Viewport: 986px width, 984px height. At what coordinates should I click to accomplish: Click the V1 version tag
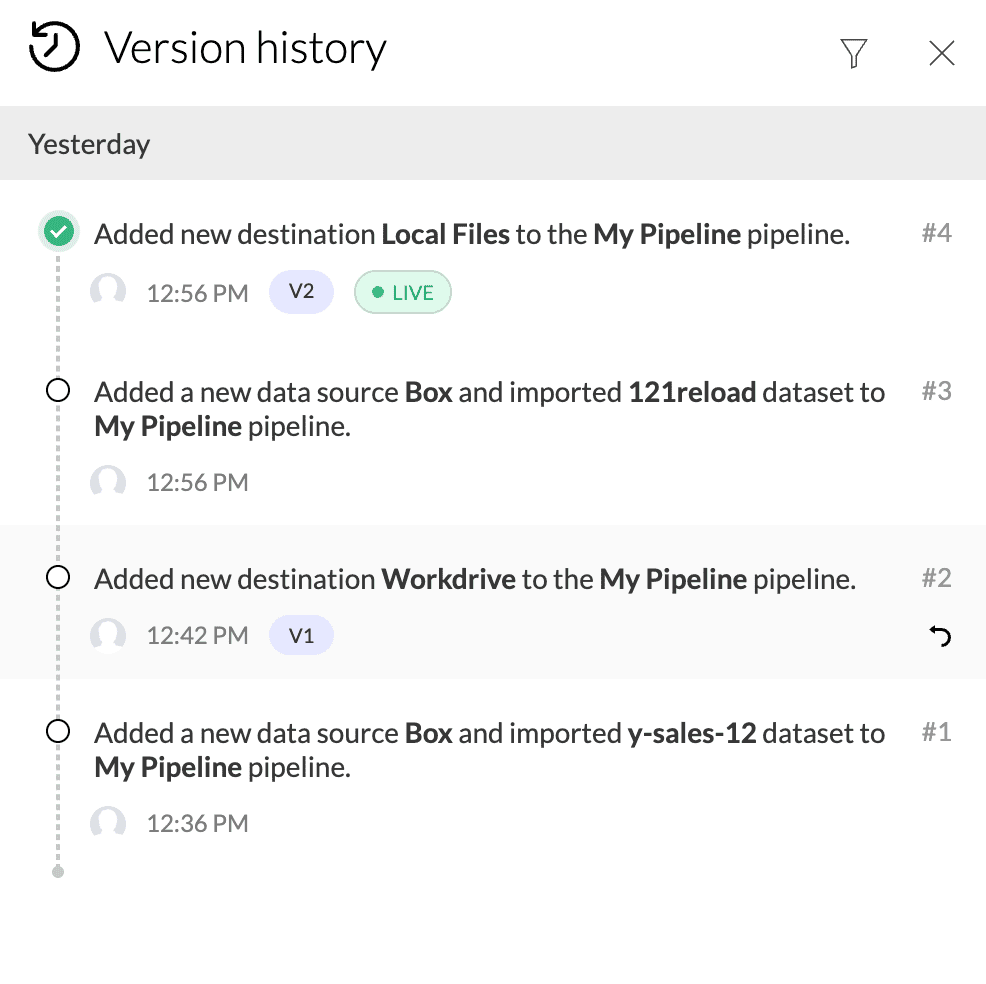click(x=301, y=635)
